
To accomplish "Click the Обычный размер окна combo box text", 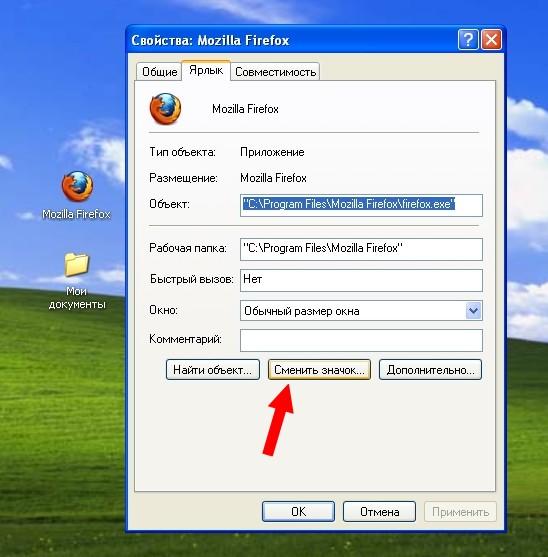I will click(302, 311).
